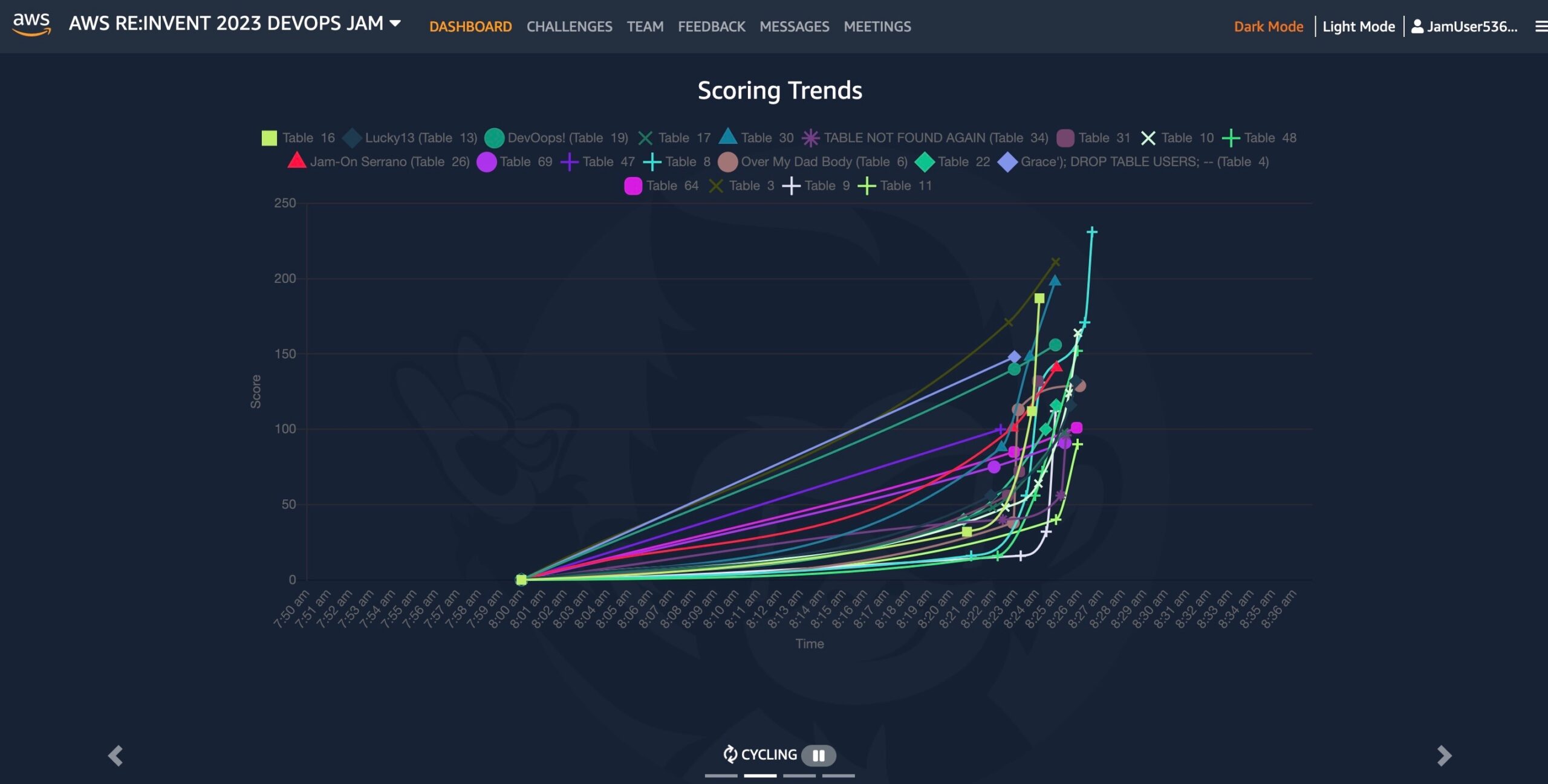Open the Messages page
Viewport: 1548px width, 784px height.
click(794, 27)
